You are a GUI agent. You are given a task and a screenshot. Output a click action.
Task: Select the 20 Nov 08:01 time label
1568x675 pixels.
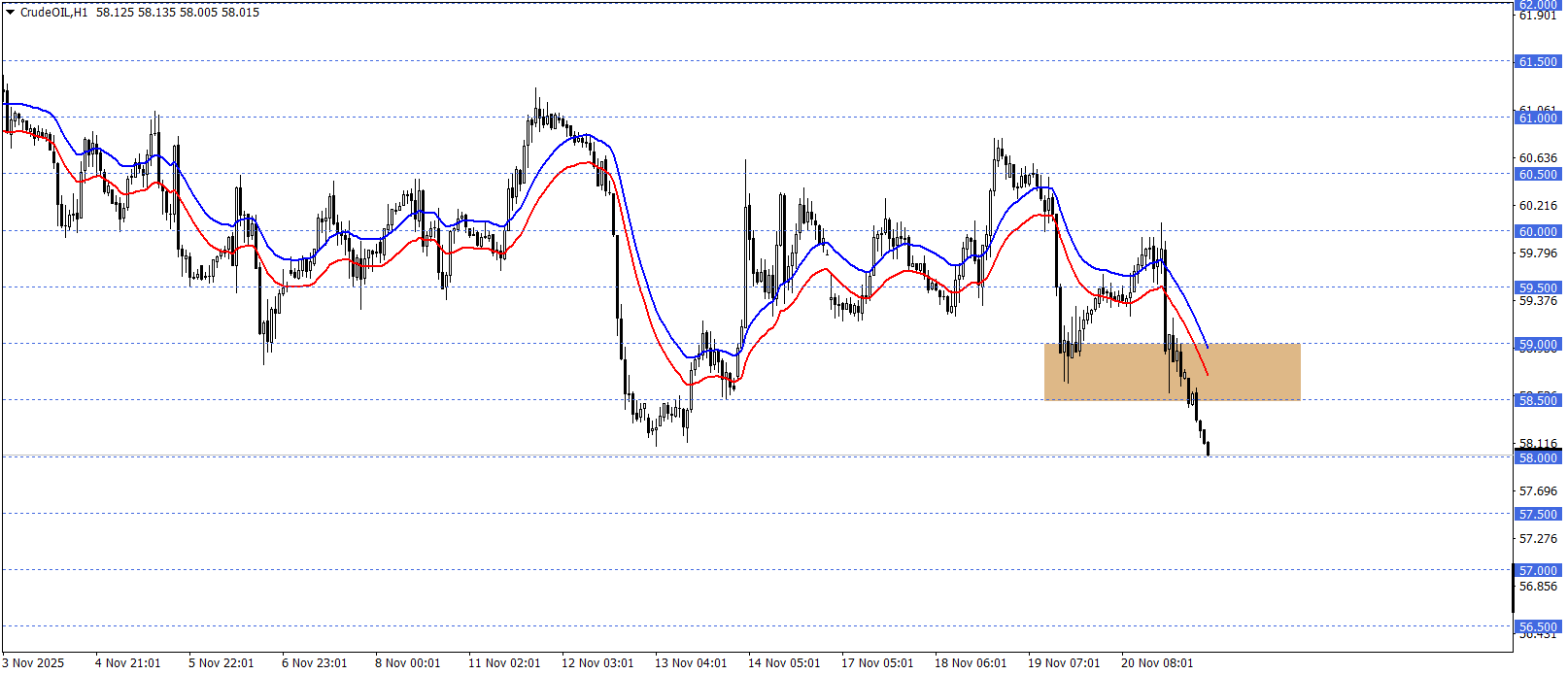(x=1157, y=663)
